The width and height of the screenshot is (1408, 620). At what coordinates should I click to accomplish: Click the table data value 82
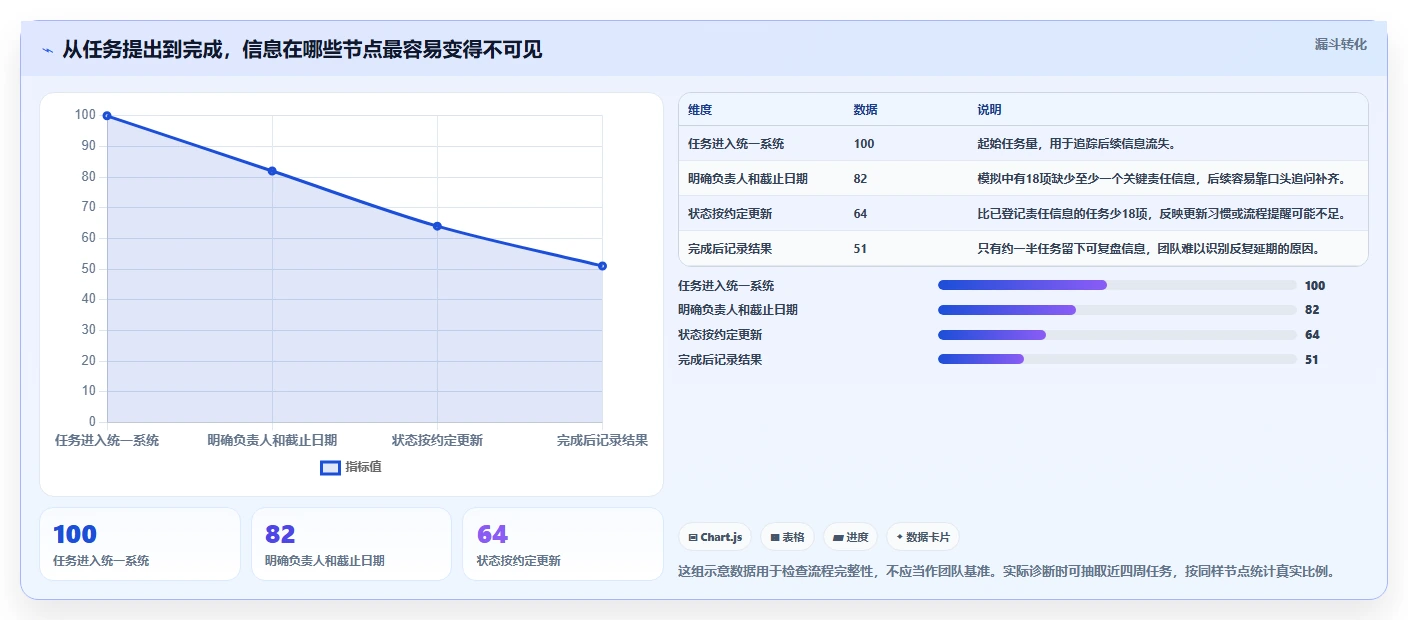click(860, 179)
